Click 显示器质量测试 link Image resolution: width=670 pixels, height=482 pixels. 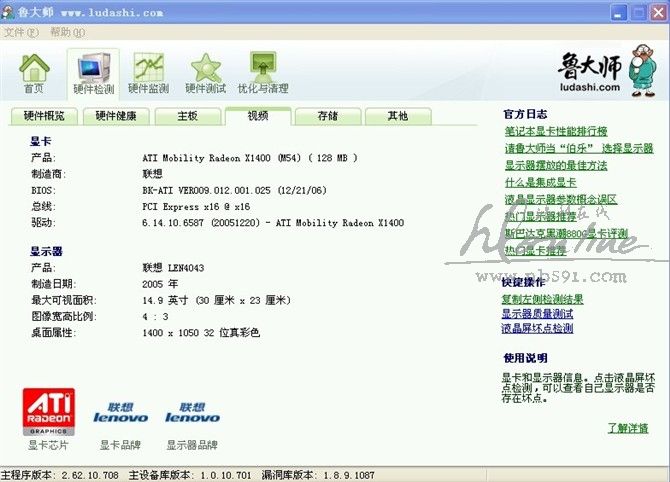pos(538,314)
